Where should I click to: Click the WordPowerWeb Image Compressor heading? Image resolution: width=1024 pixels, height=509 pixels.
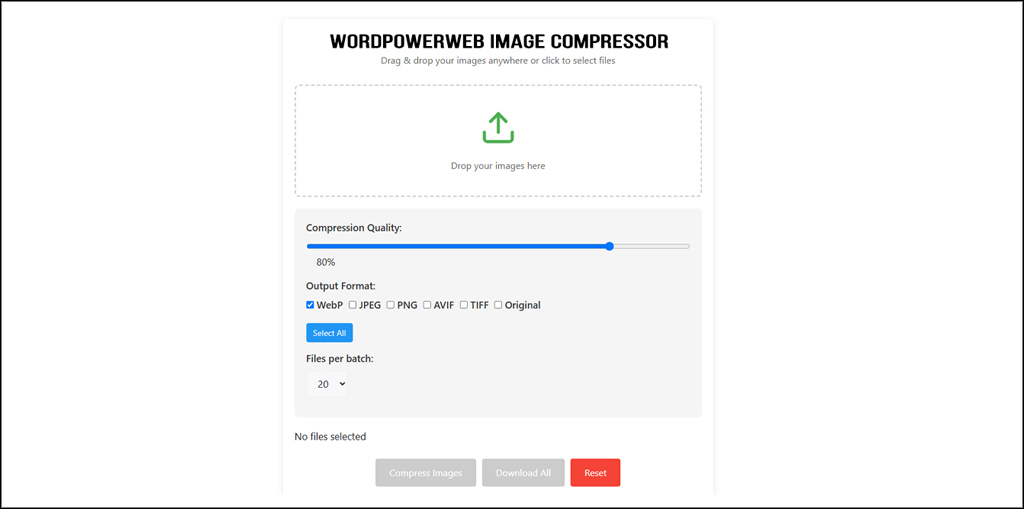pos(498,42)
